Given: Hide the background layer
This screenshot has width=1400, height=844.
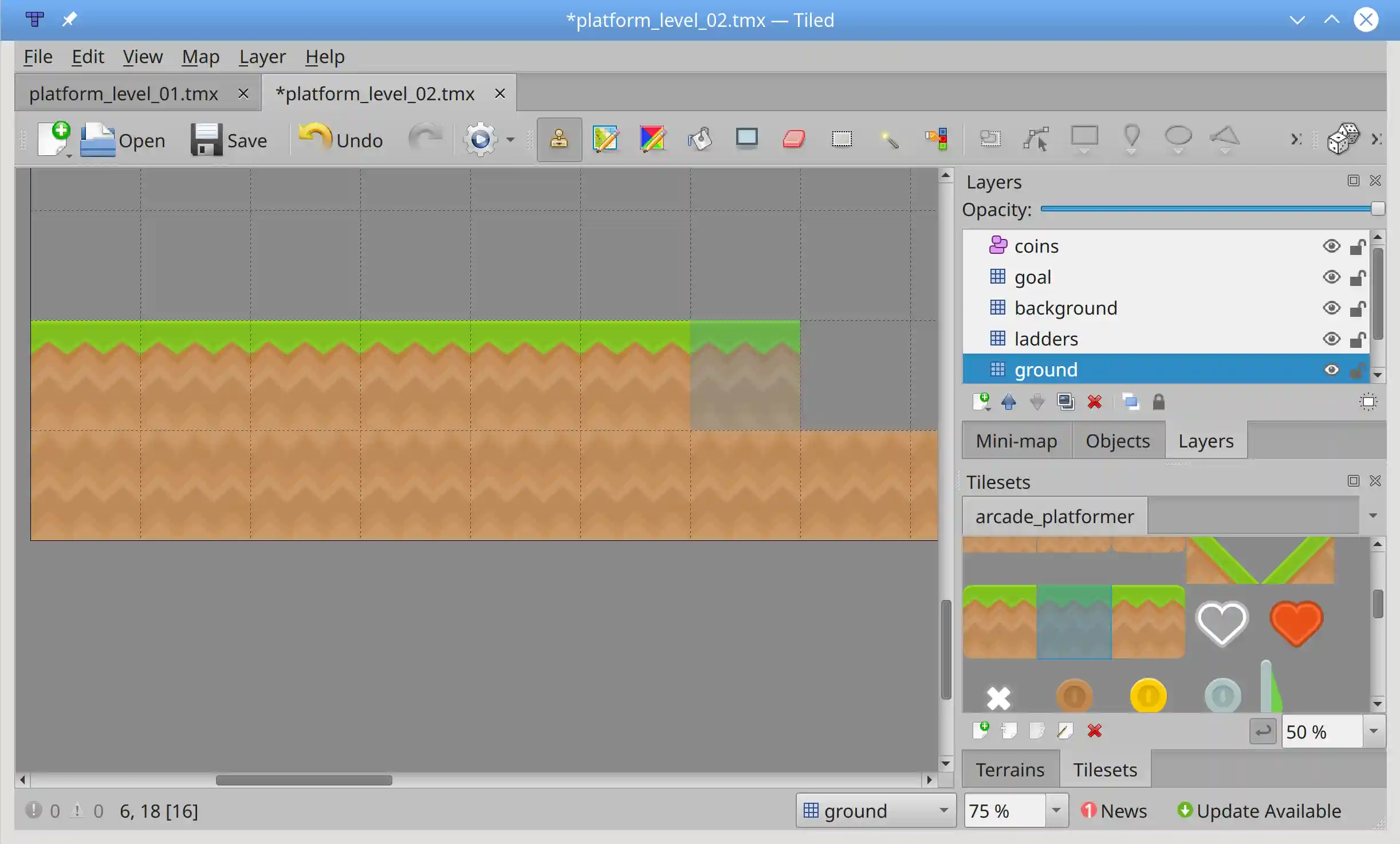Looking at the screenshot, I should point(1332,308).
